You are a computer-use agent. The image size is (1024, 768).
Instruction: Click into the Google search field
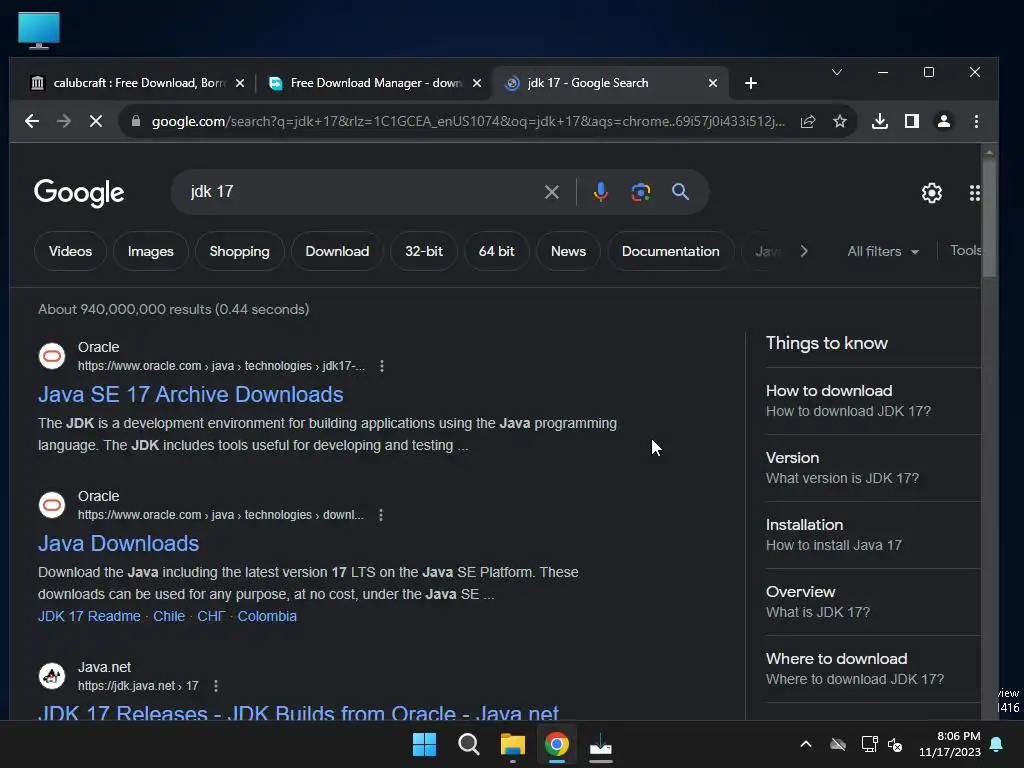[362, 192]
